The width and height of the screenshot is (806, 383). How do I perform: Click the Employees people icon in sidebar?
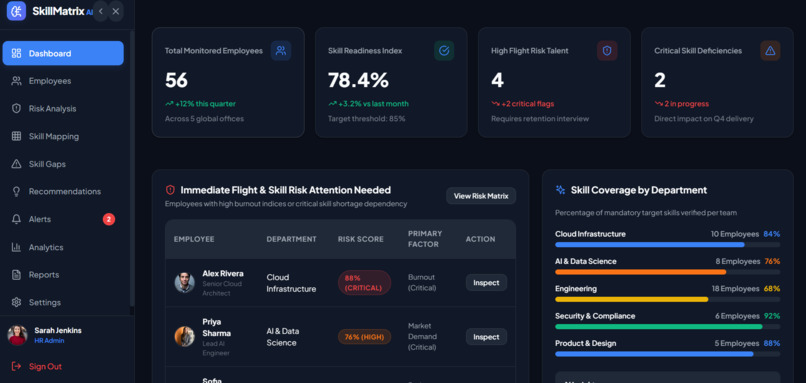(x=16, y=81)
